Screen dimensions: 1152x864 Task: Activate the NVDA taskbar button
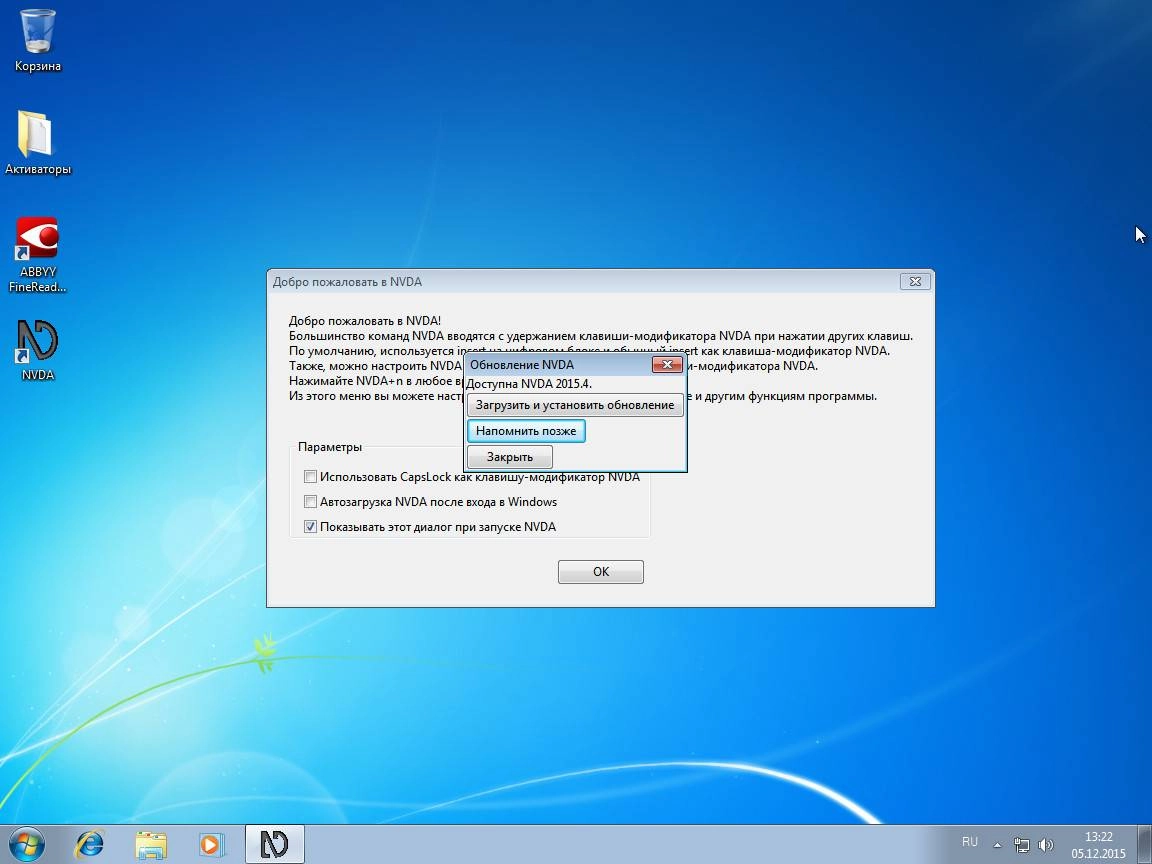274,844
